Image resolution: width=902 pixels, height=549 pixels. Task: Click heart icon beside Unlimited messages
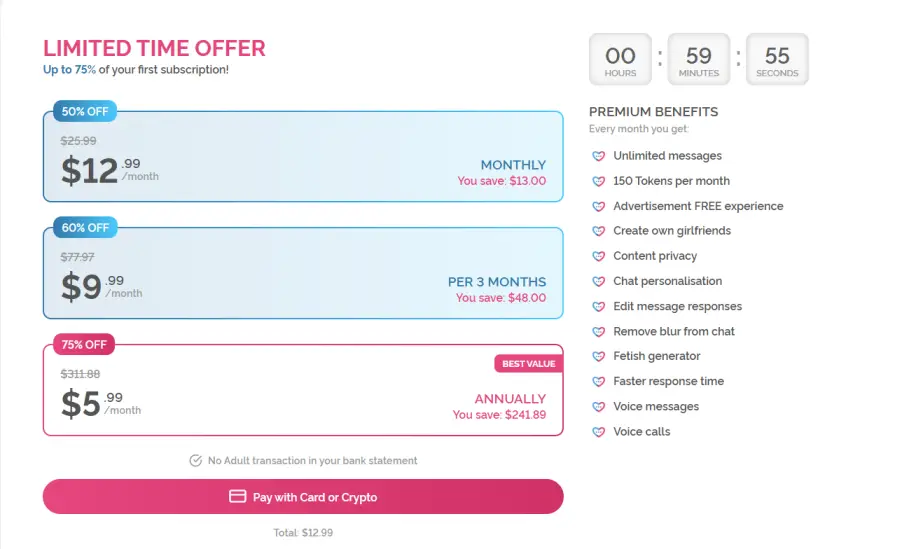tap(598, 156)
